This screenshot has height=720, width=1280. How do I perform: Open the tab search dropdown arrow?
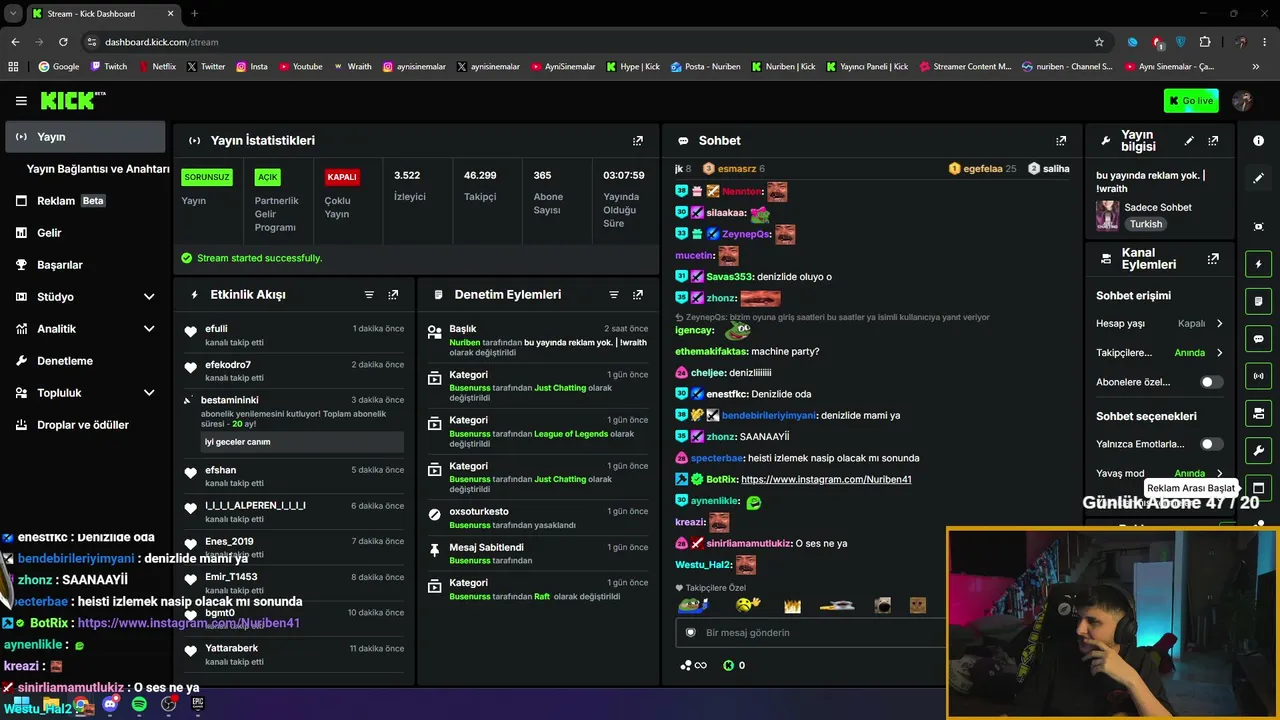click(x=13, y=13)
